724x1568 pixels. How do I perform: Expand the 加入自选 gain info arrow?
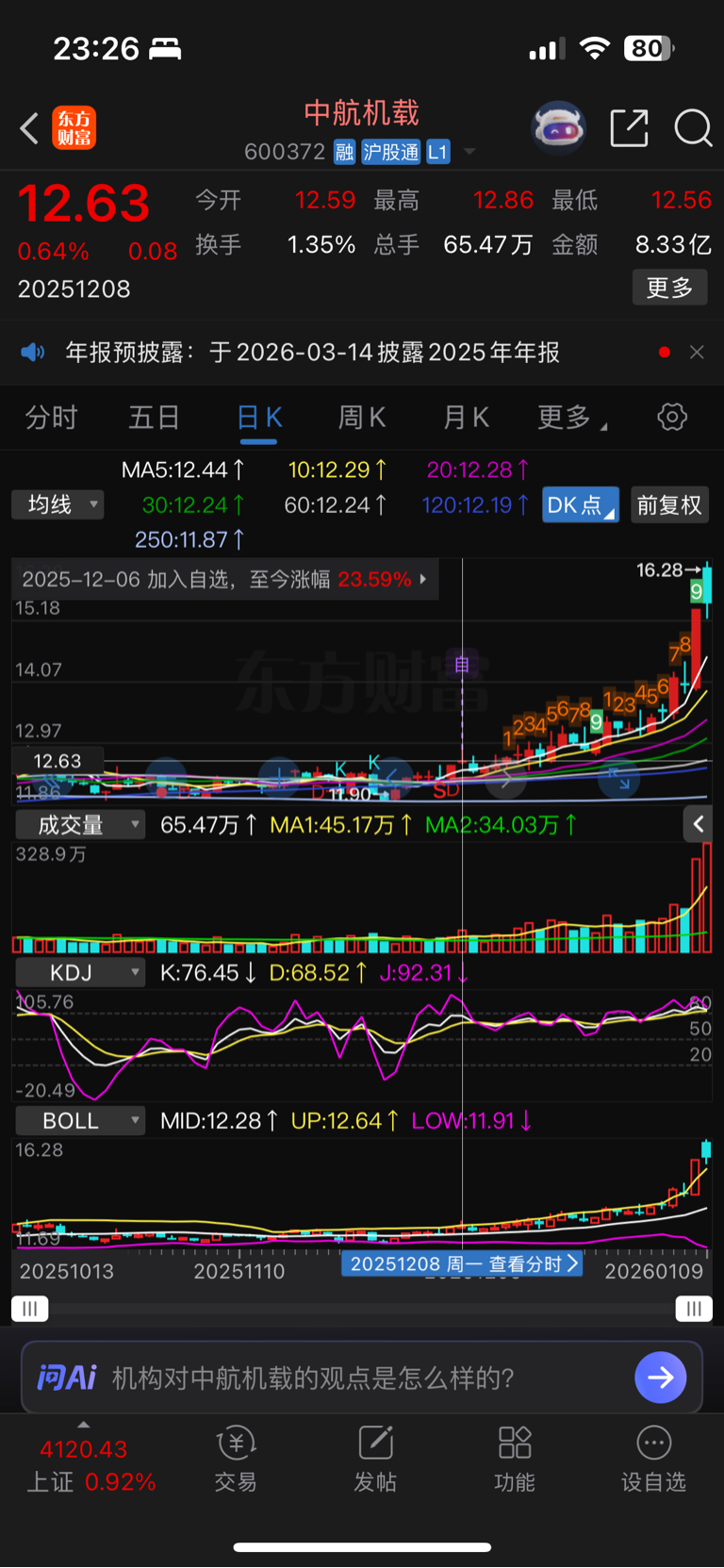(423, 579)
